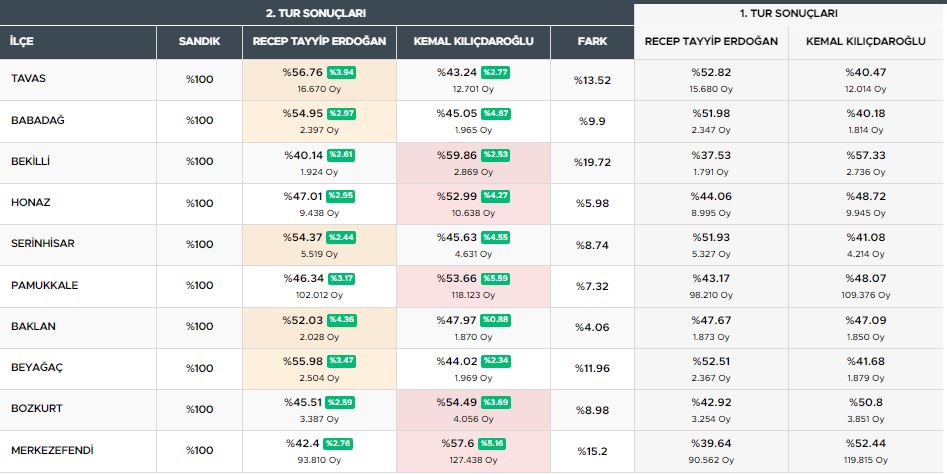Click the 16.670 Oy vote count

(319, 89)
